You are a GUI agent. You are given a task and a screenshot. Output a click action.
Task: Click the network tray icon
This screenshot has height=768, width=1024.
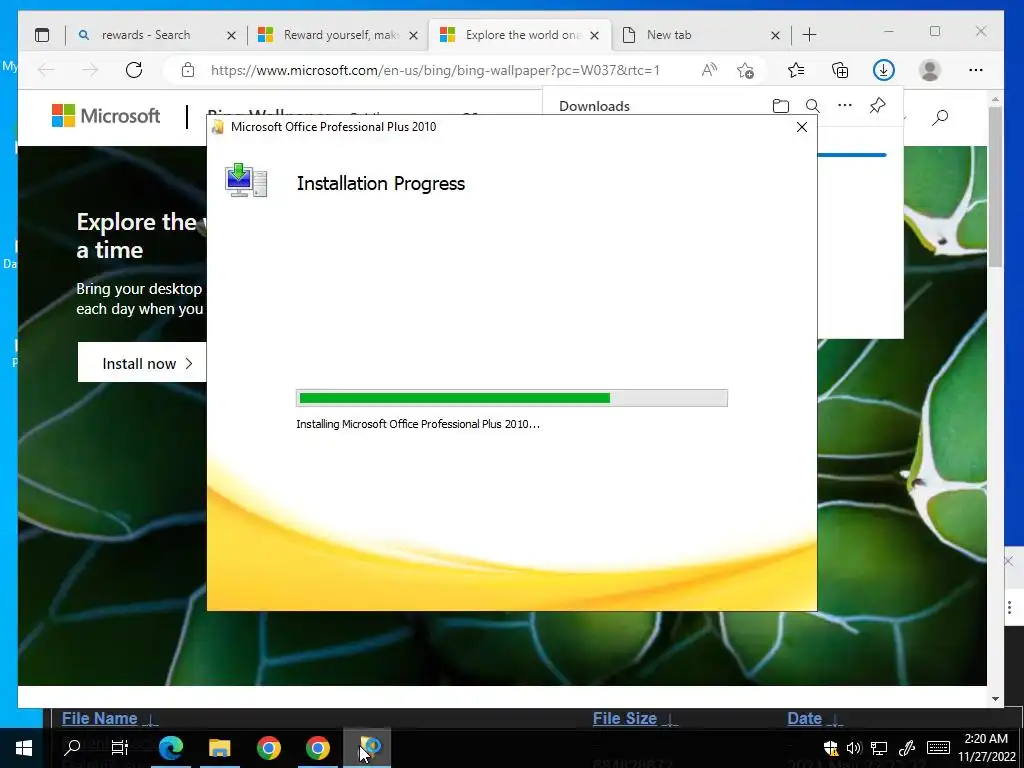879,748
